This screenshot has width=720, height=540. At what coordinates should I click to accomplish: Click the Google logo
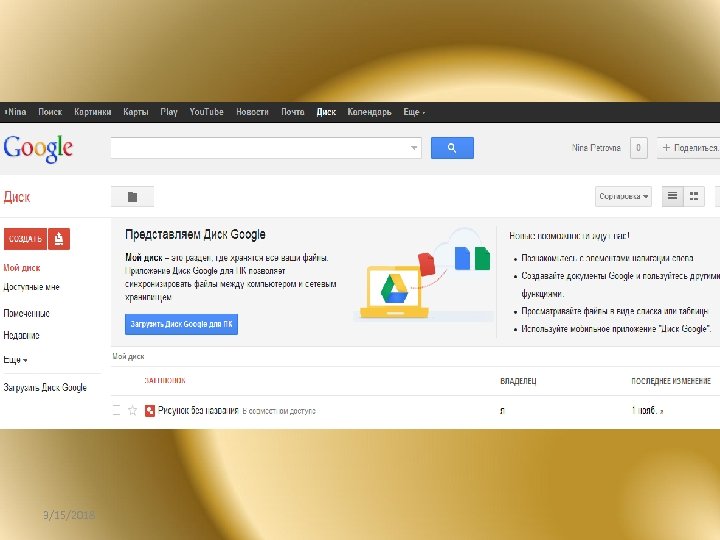38,148
